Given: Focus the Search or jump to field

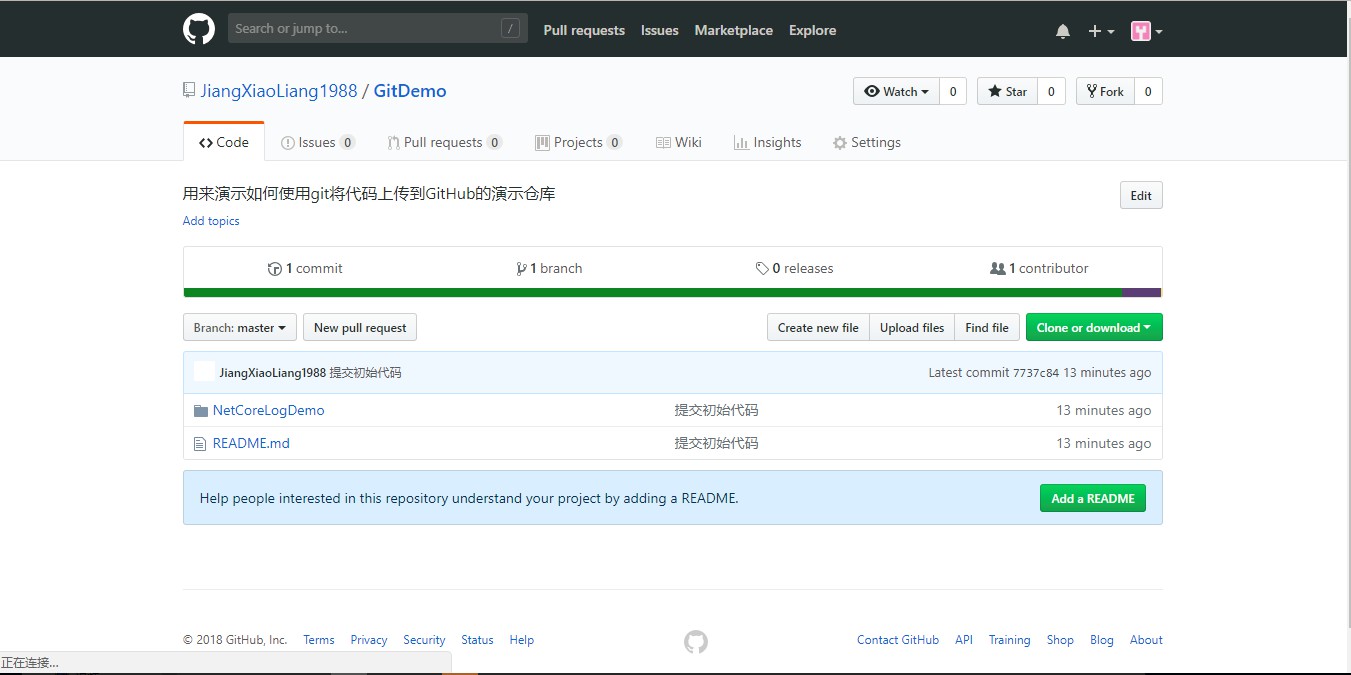Looking at the screenshot, I should pyautogui.click(x=377, y=29).
